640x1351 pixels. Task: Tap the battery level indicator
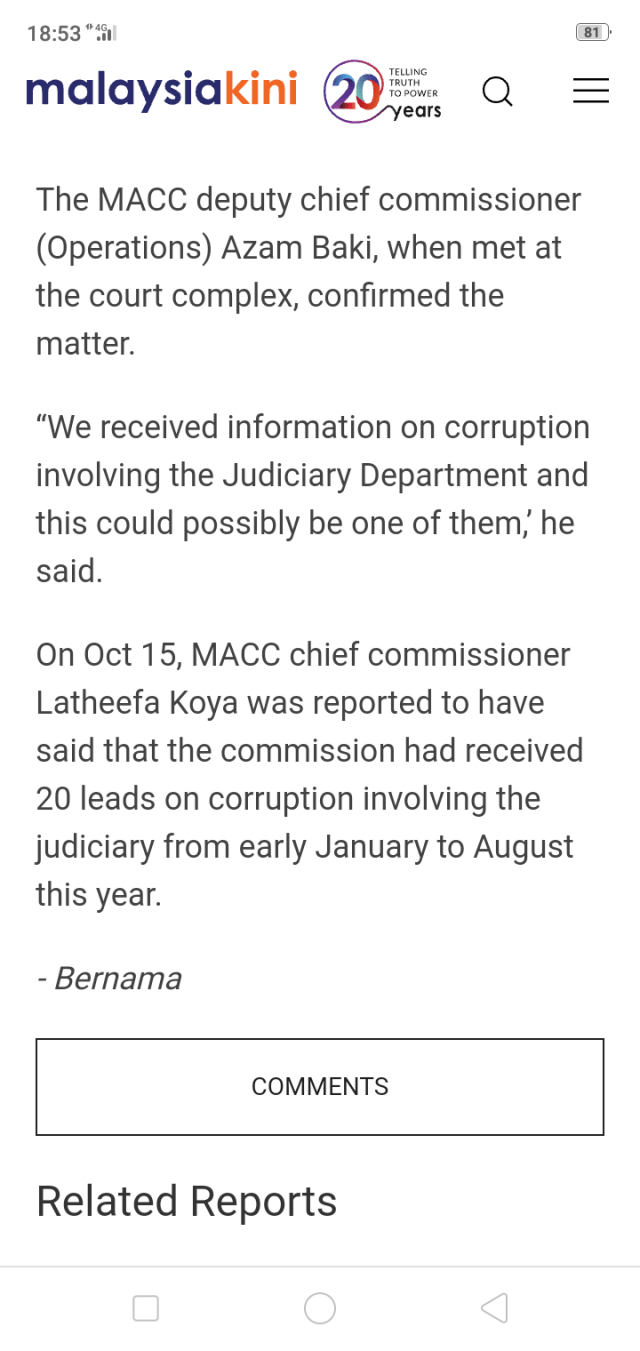tap(592, 33)
